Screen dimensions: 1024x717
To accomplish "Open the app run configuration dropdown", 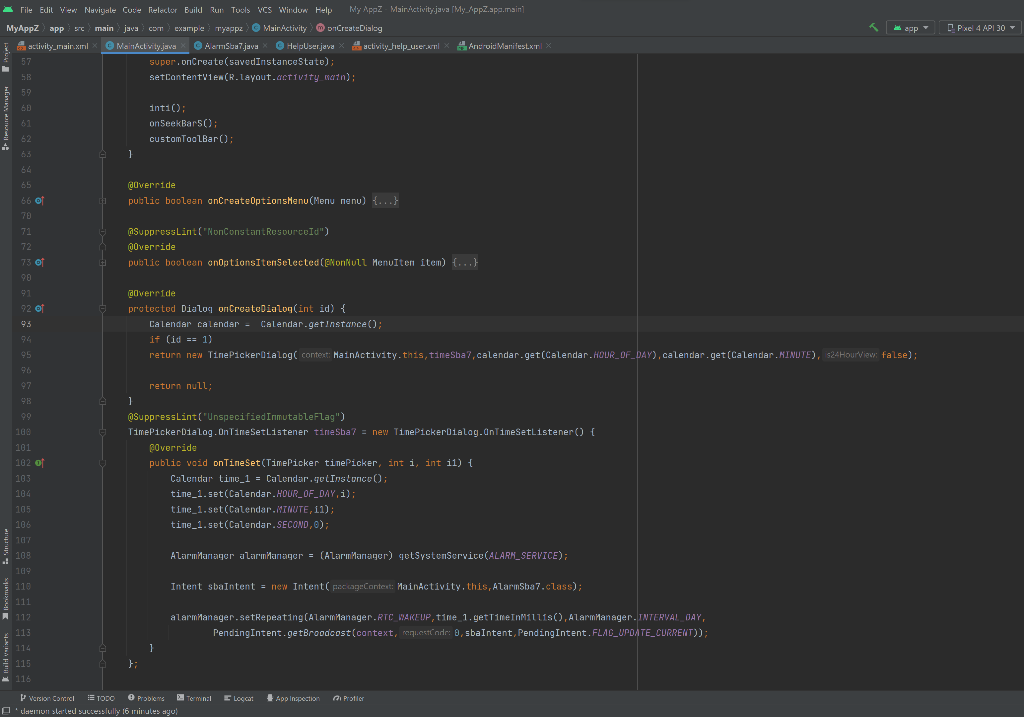I will coord(909,29).
